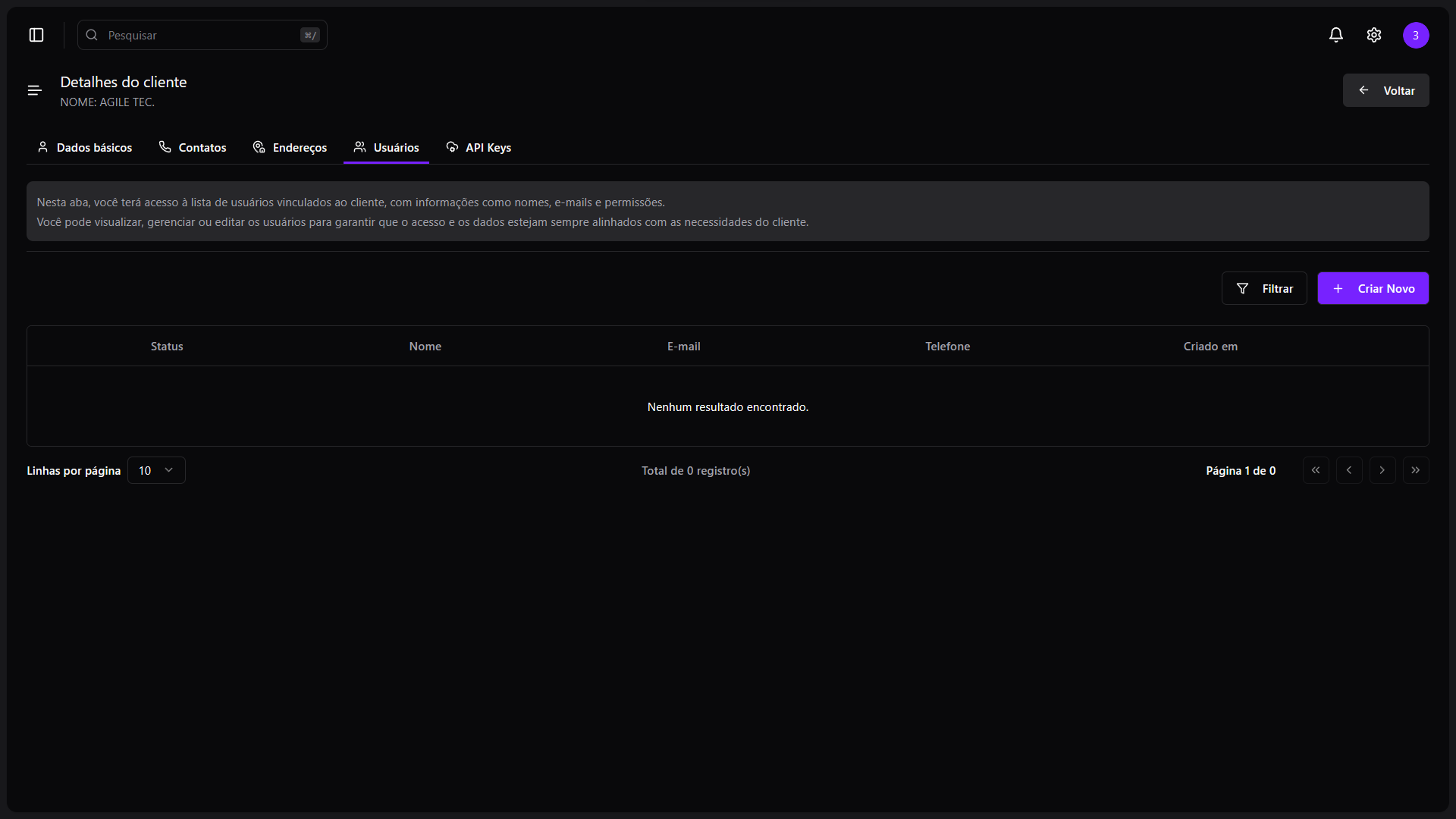Go to the next page
This screenshot has width=1456, height=819.
(x=1382, y=470)
